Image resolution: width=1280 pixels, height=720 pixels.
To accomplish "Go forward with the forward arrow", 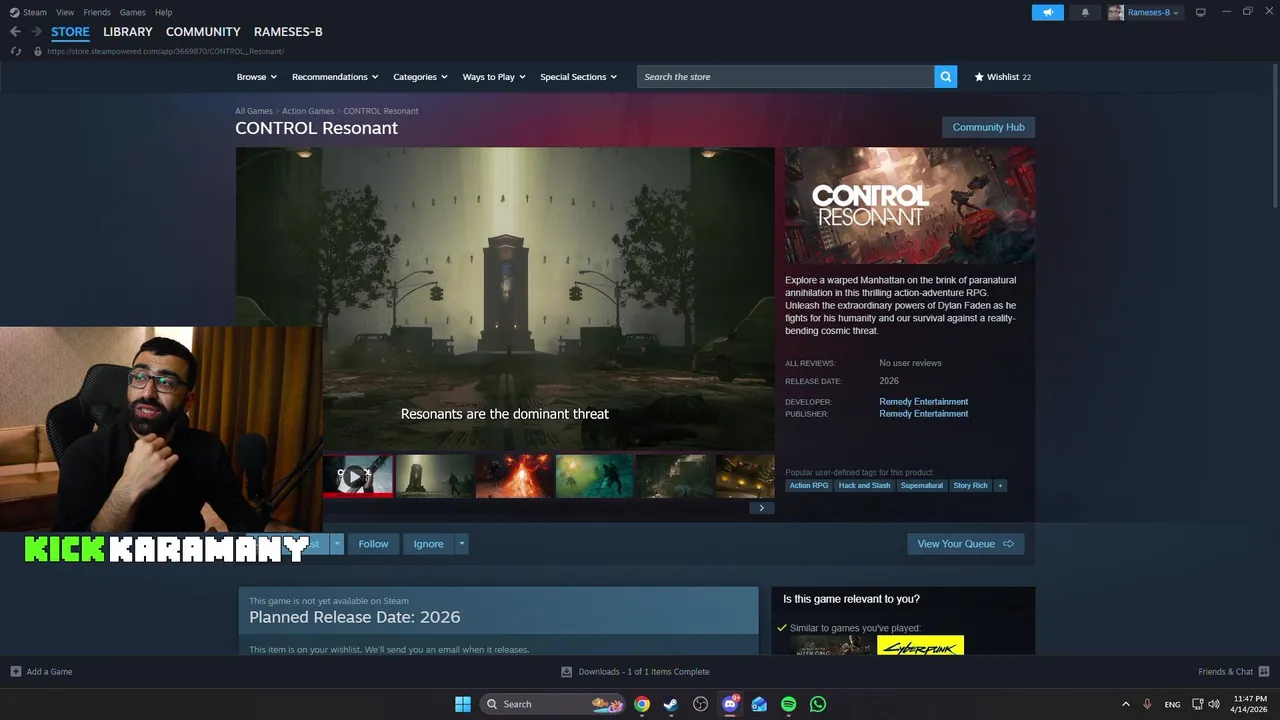I will (36, 32).
